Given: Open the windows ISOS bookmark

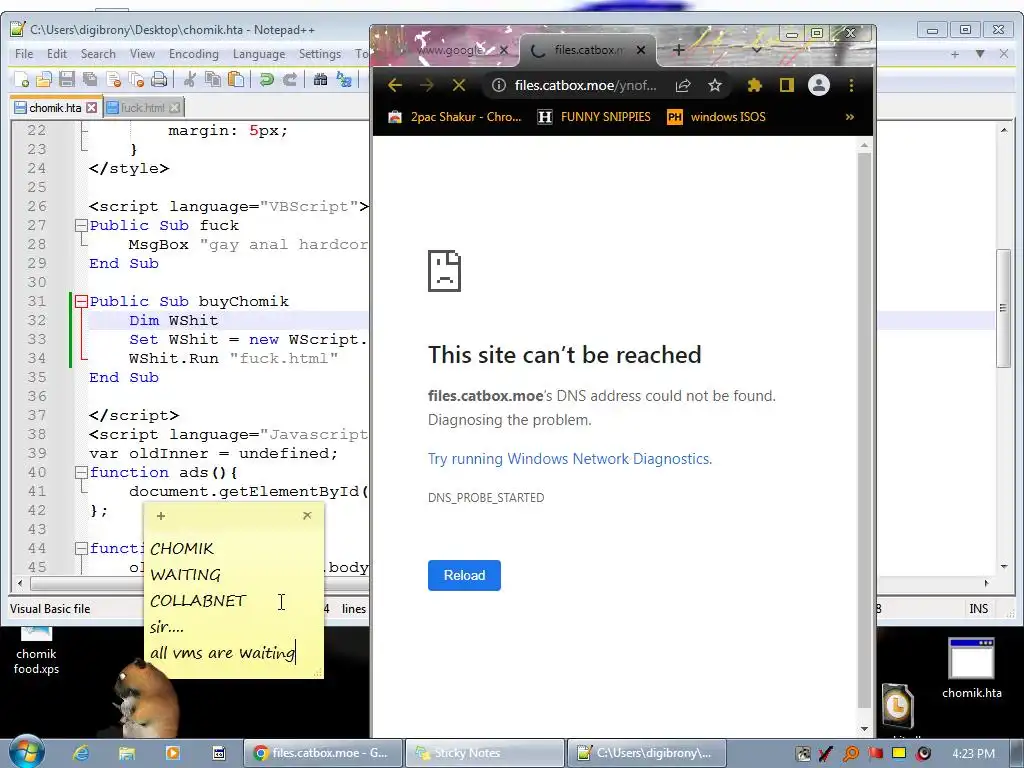Looking at the screenshot, I should pyautogui.click(x=716, y=117).
